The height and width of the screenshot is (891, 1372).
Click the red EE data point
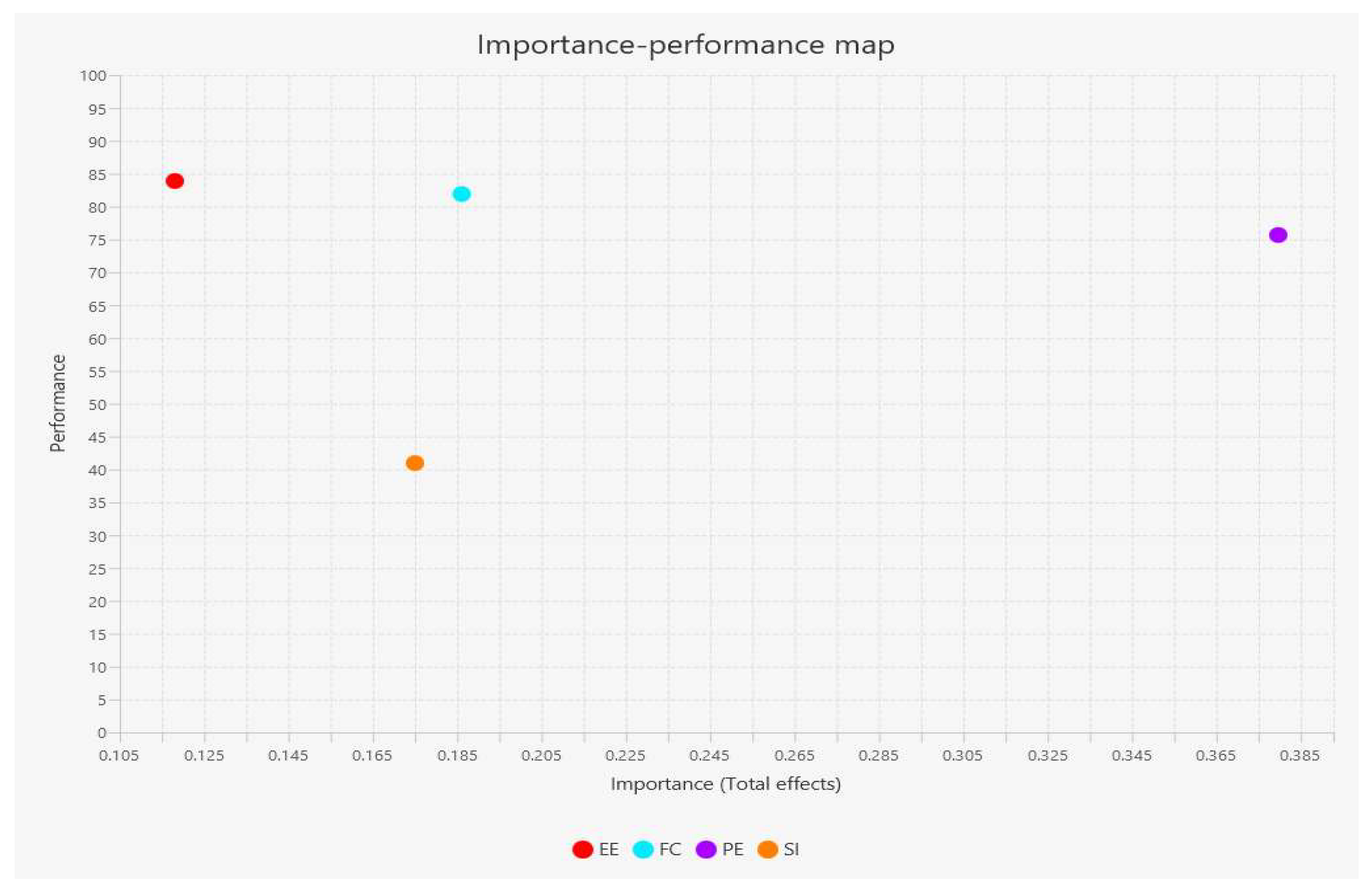click(175, 181)
